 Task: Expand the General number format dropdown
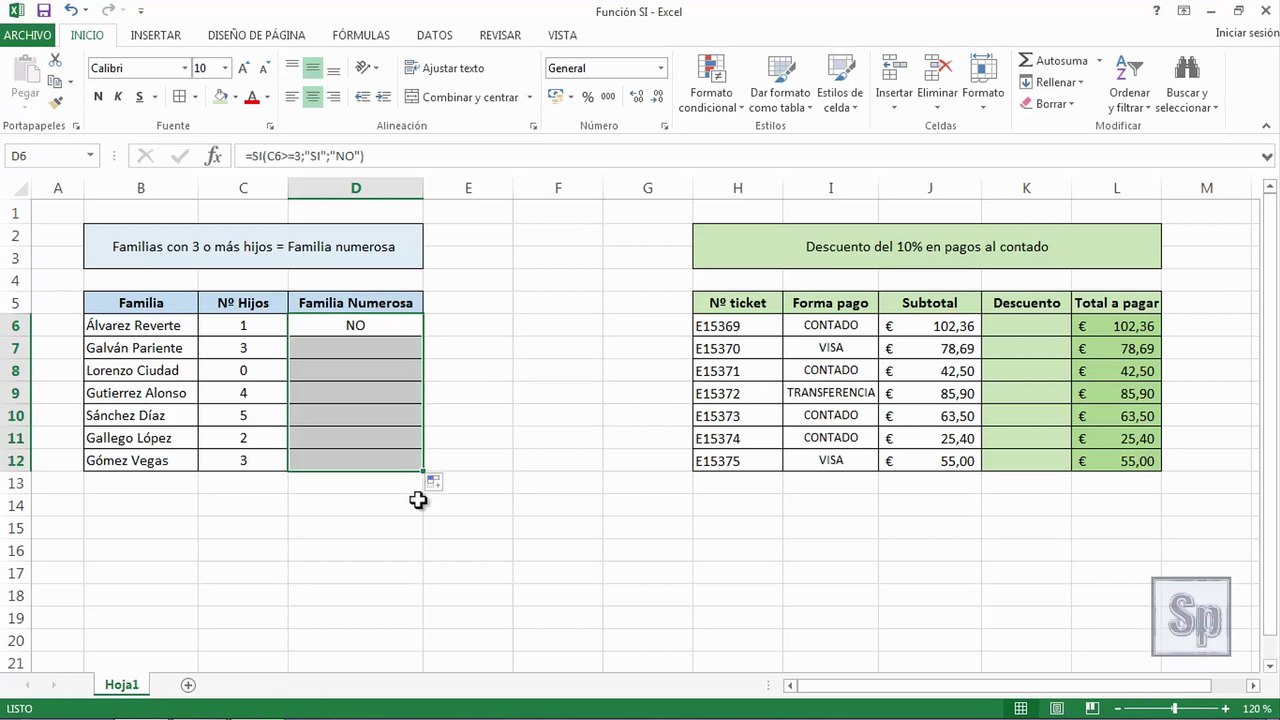(661, 68)
